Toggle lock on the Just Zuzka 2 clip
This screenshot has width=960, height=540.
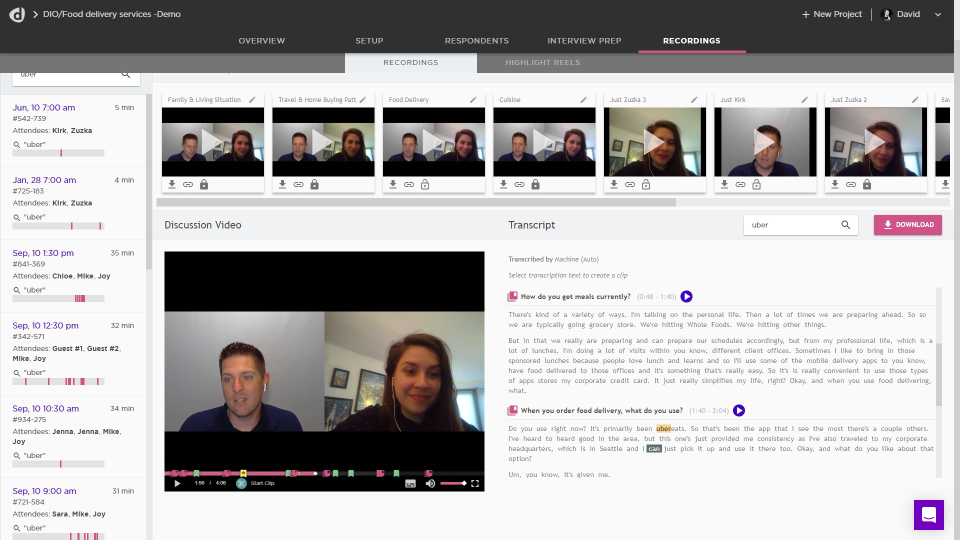click(867, 184)
